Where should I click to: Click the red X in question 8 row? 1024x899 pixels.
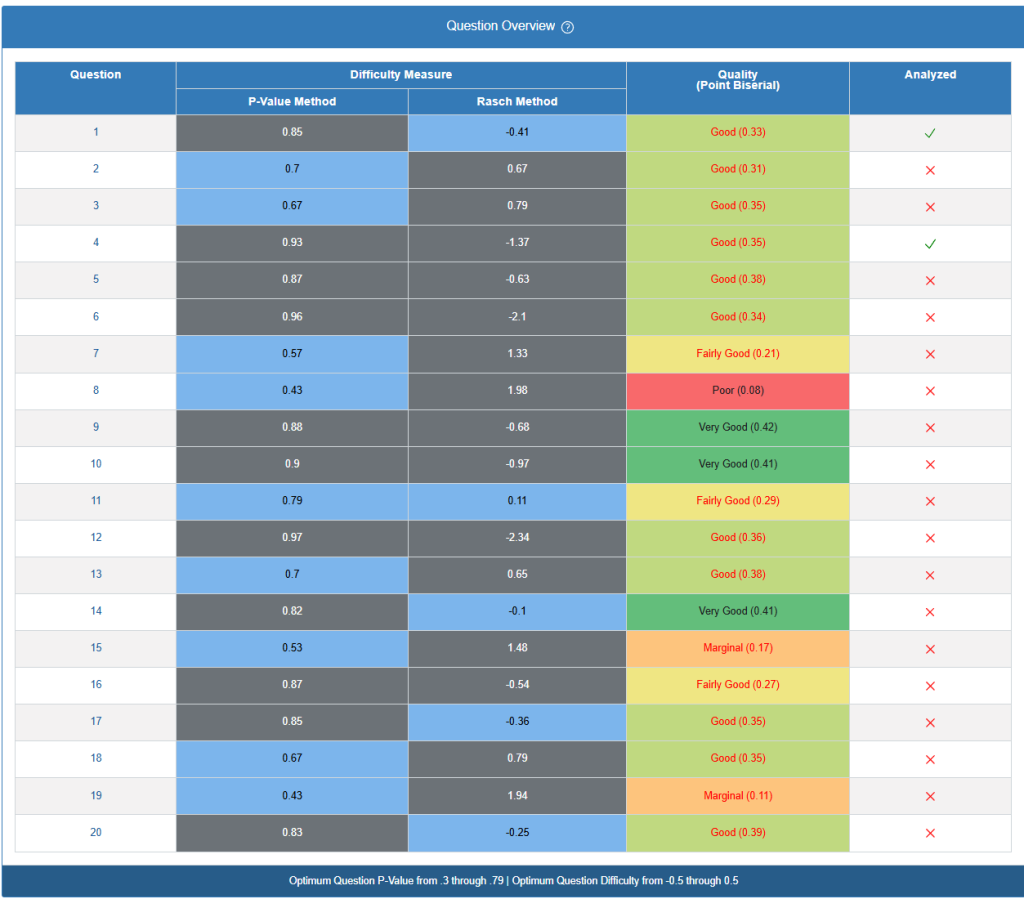click(x=930, y=391)
